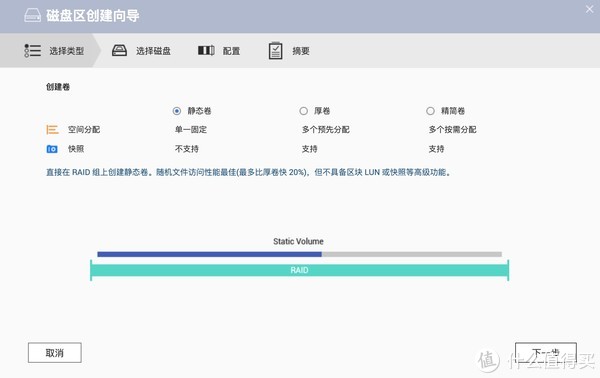600x378 pixels.
Task: Click the orange space allocation icon
Action: (x=52, y=130)
